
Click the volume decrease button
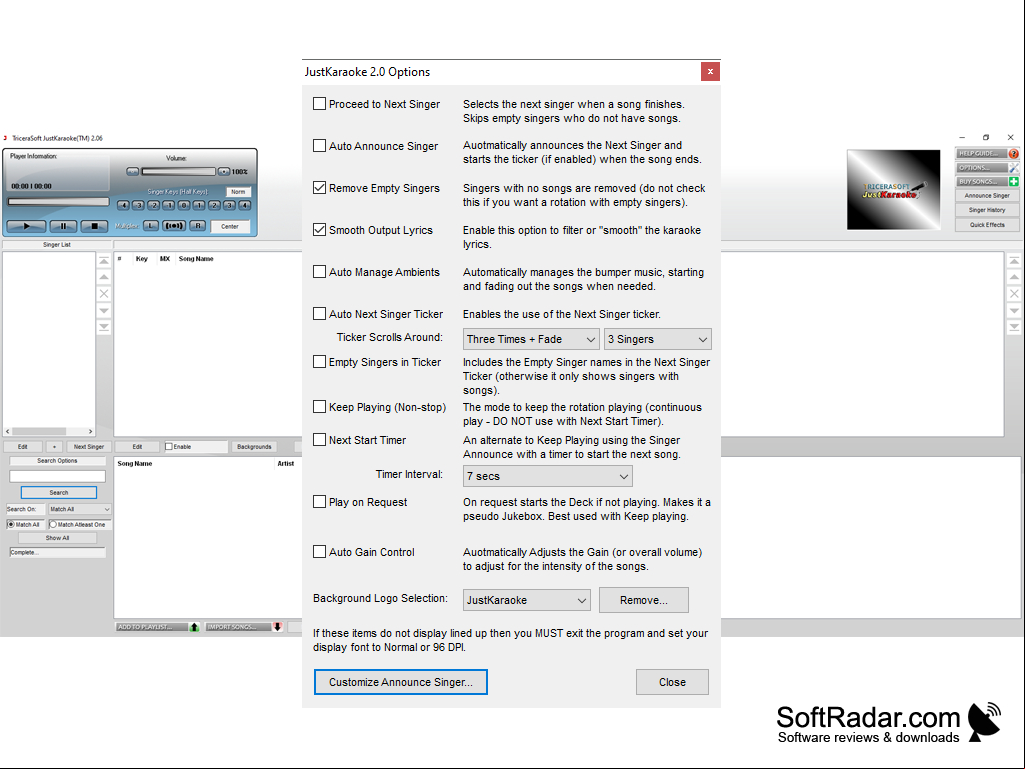tap(133, 171)
